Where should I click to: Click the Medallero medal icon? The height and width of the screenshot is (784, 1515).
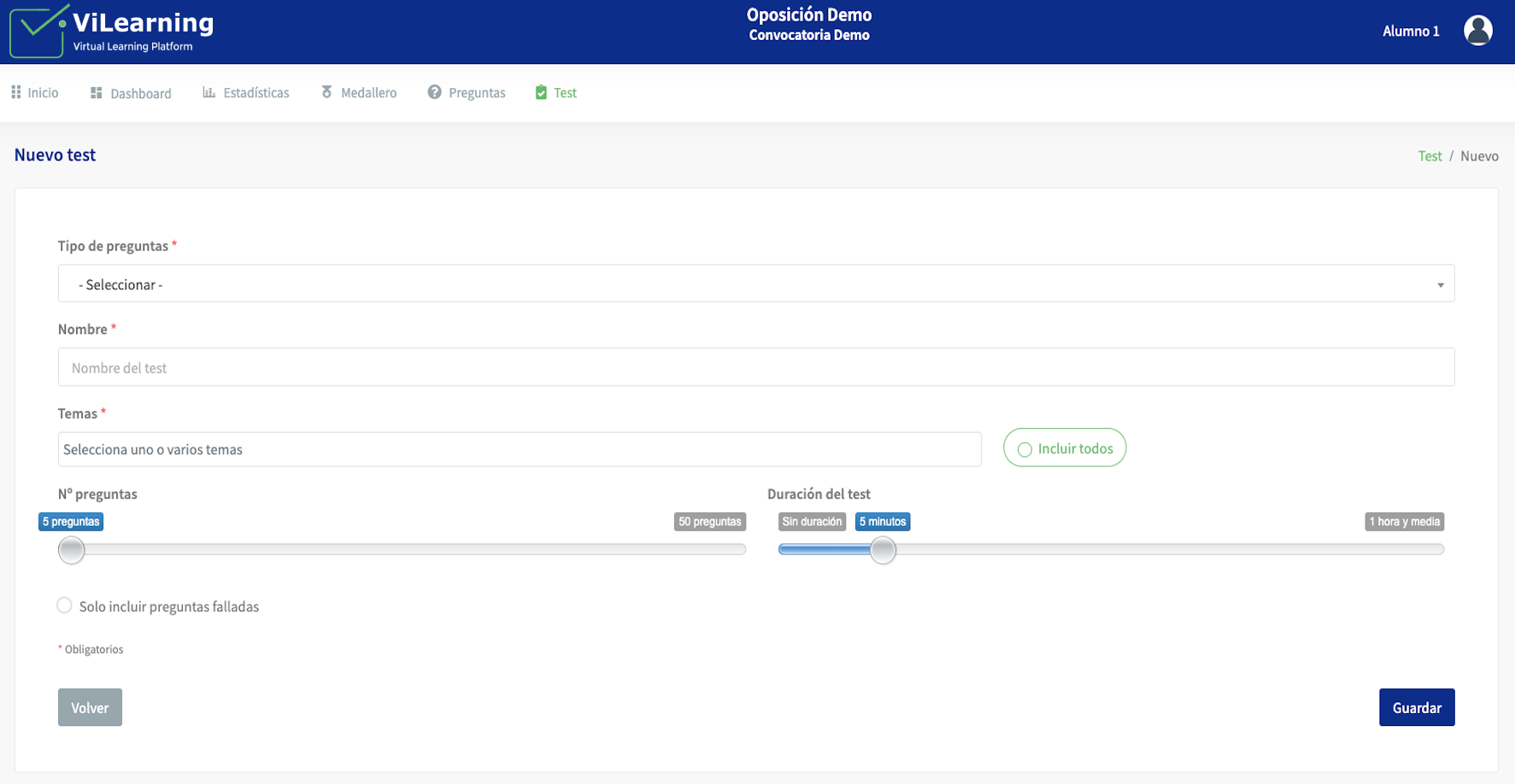pos(326,92)
